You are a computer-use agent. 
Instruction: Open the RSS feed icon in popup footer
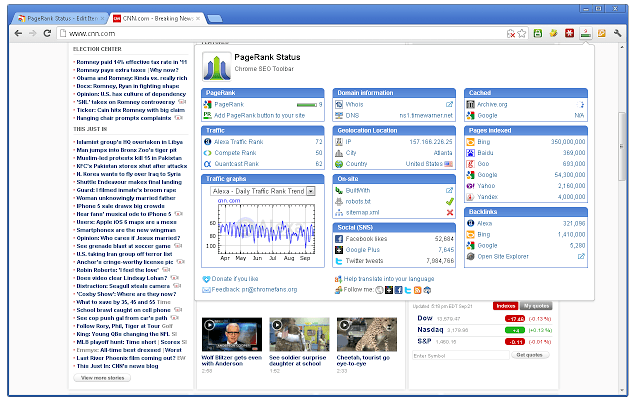[417, 290]
